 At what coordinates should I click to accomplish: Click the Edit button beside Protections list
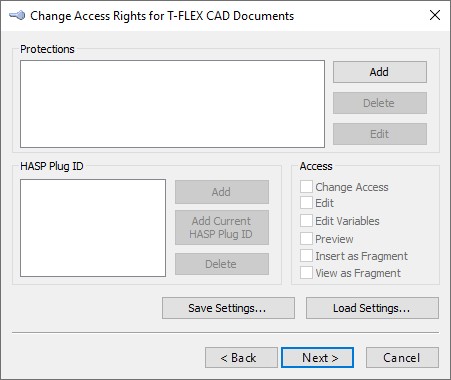click(380, 134)
